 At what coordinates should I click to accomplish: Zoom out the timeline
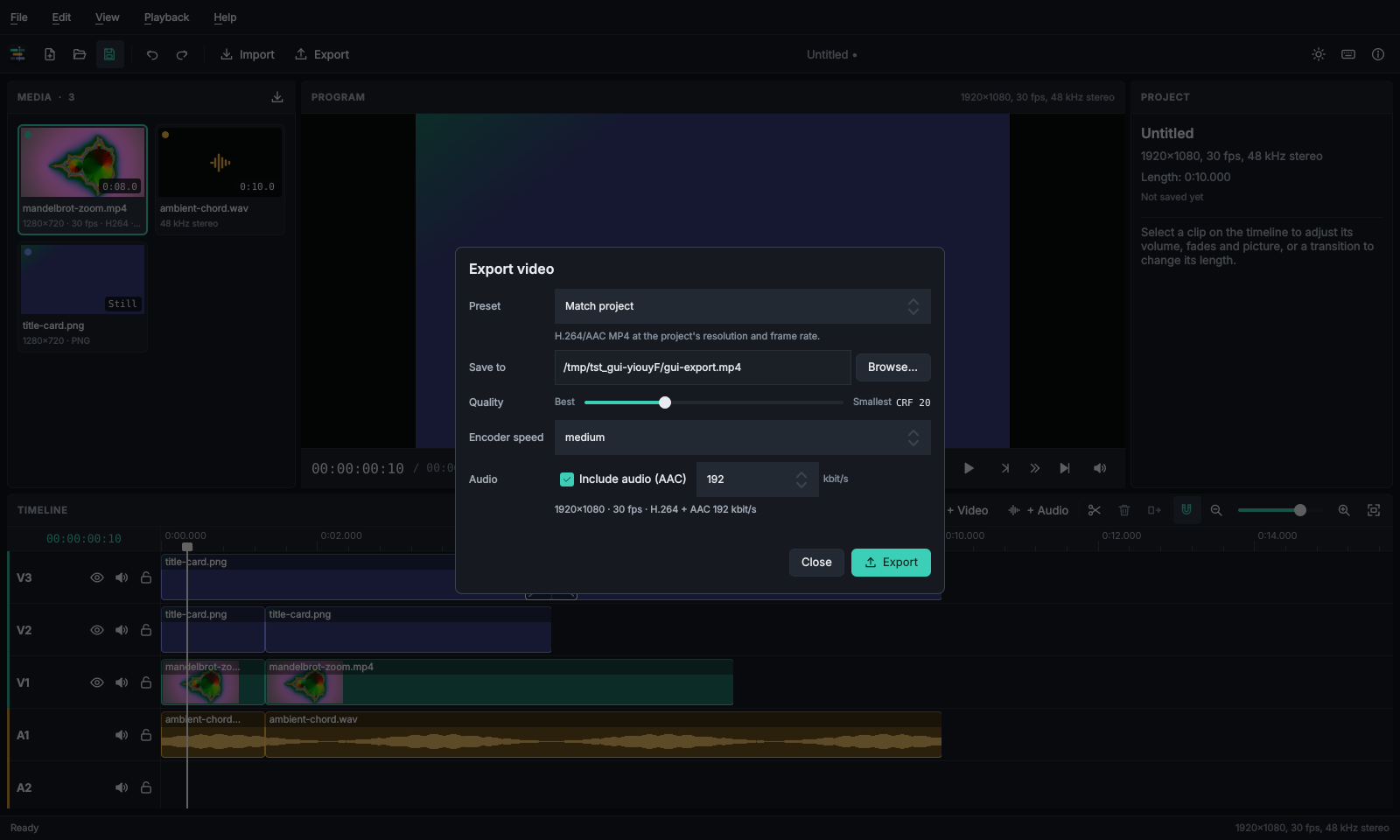coord(1216,510)
